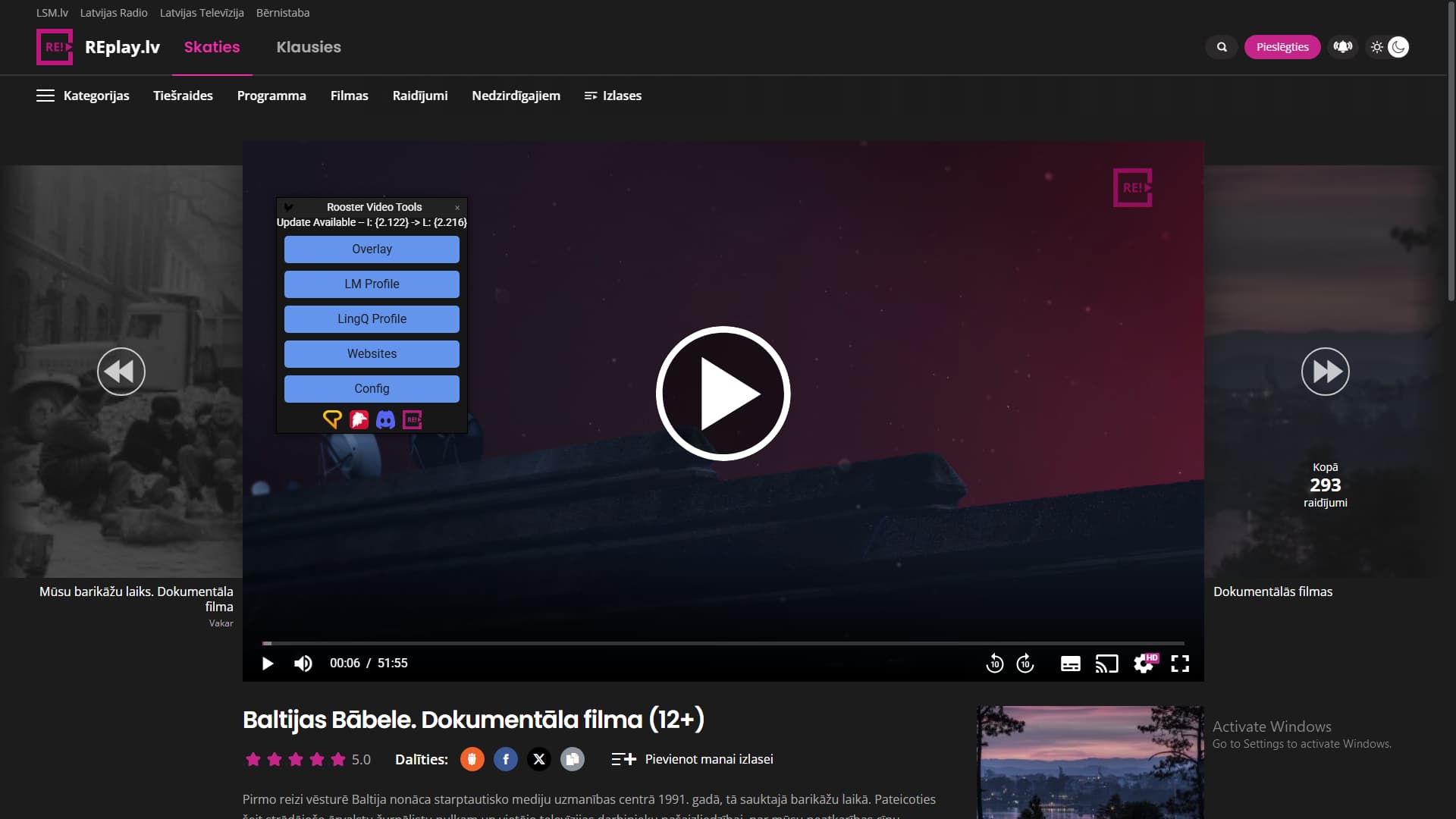This screenshot has width=1456, height=819.
Task: Open HD quality settings gear
Action: click(1144, 664)
